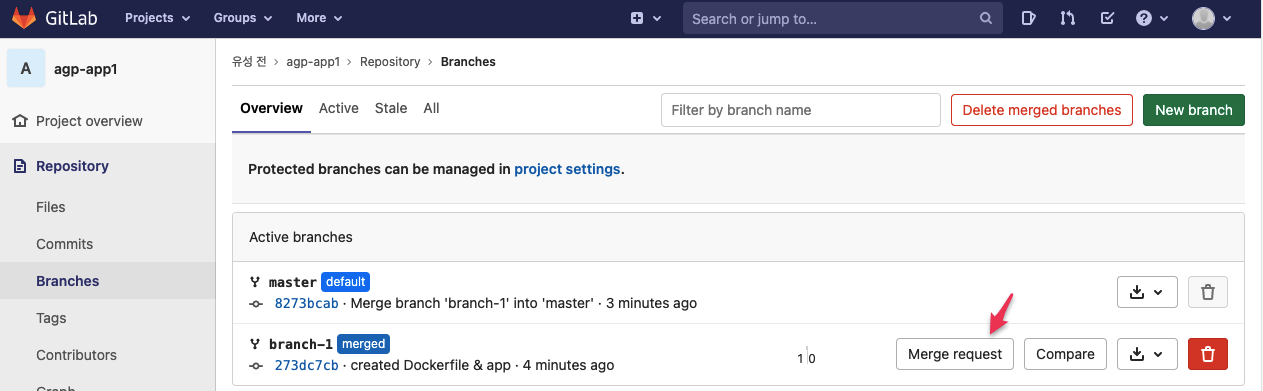Open the user avatar menu
The image size is (1263, 391).
(1211, 18)
